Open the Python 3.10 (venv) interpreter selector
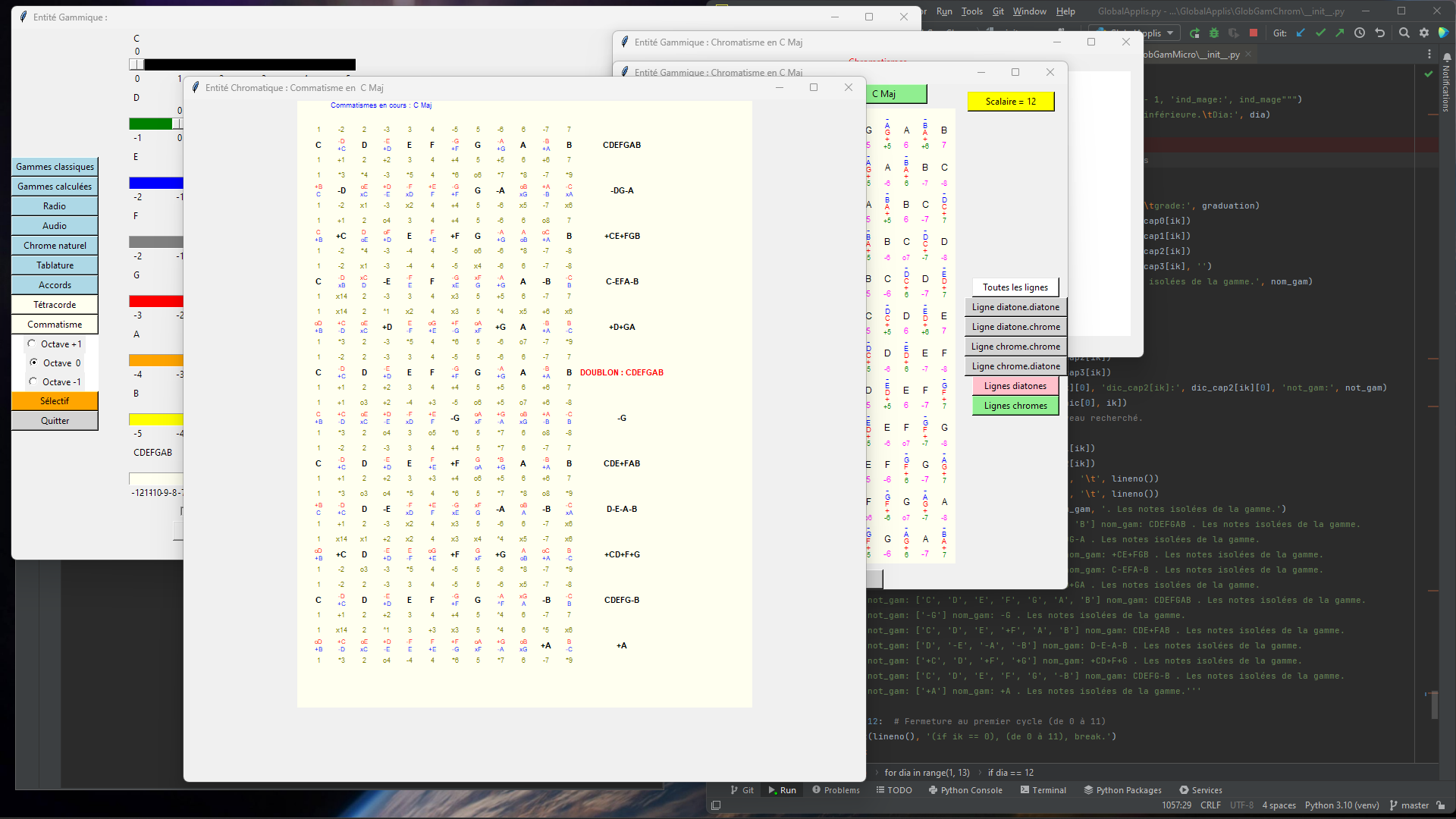This screenshot has width=1456, height=819. point(1341,805)
